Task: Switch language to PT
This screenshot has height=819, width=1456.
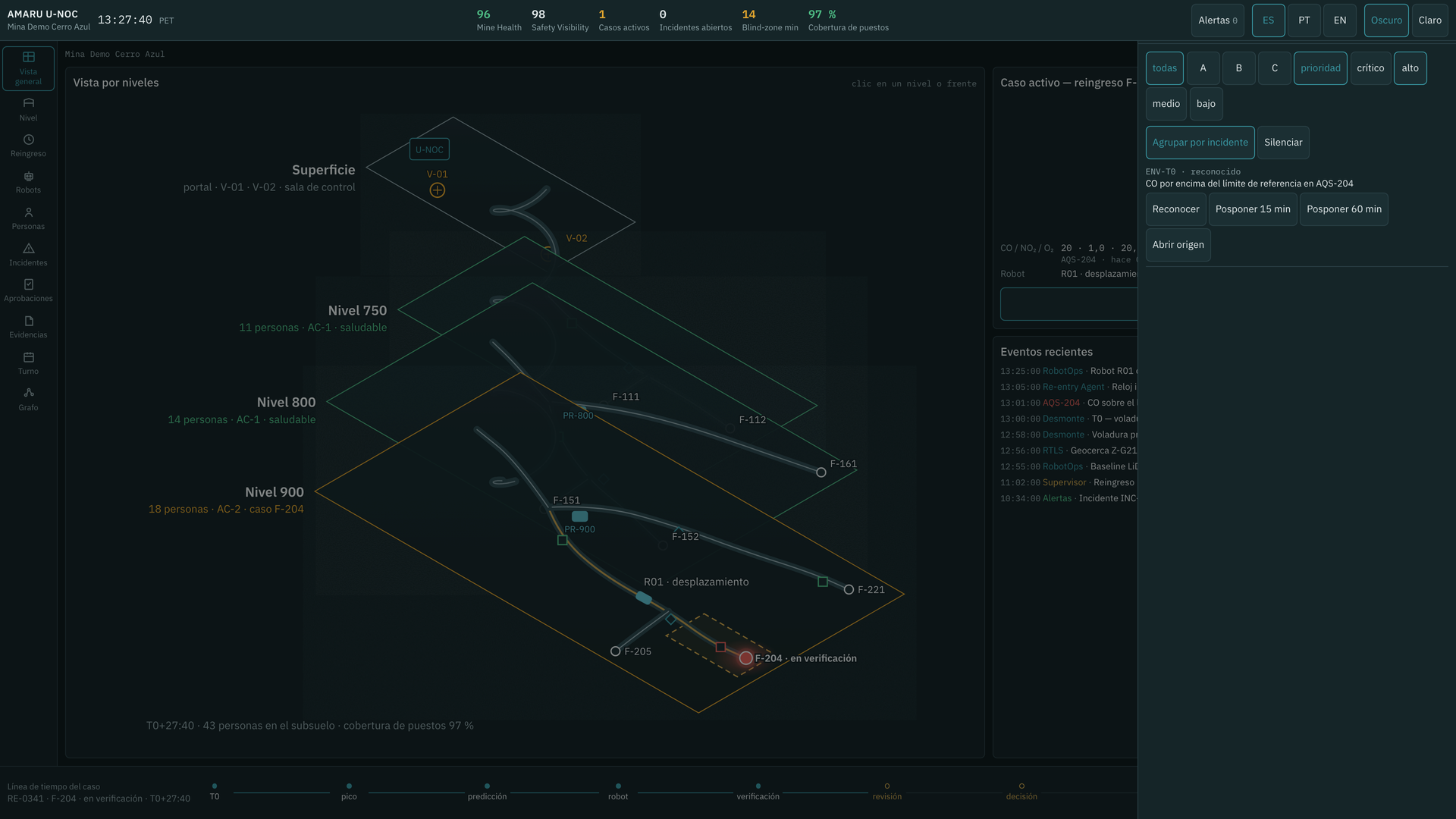Action: click(1304, 20)
